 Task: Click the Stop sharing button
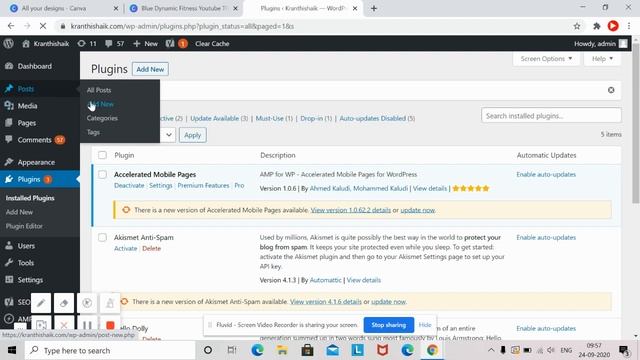coord(389,325)
